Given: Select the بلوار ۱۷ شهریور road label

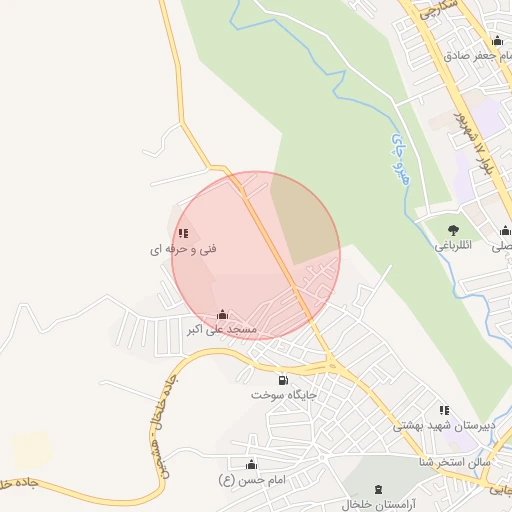Looking at the screenshot, I should pyautogui.click(x=474, y=144).
